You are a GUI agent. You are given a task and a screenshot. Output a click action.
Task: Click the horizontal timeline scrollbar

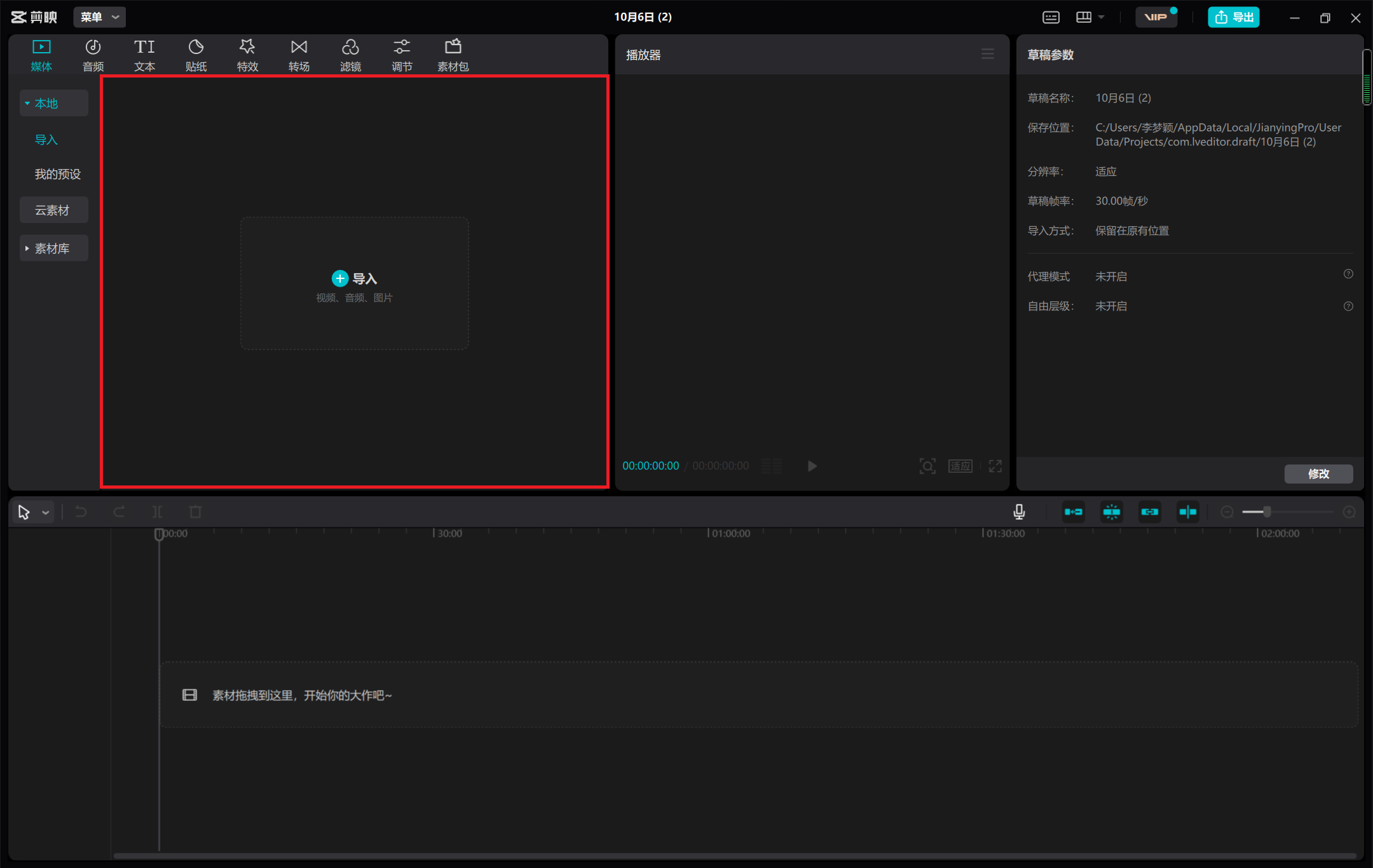point(734,855)
